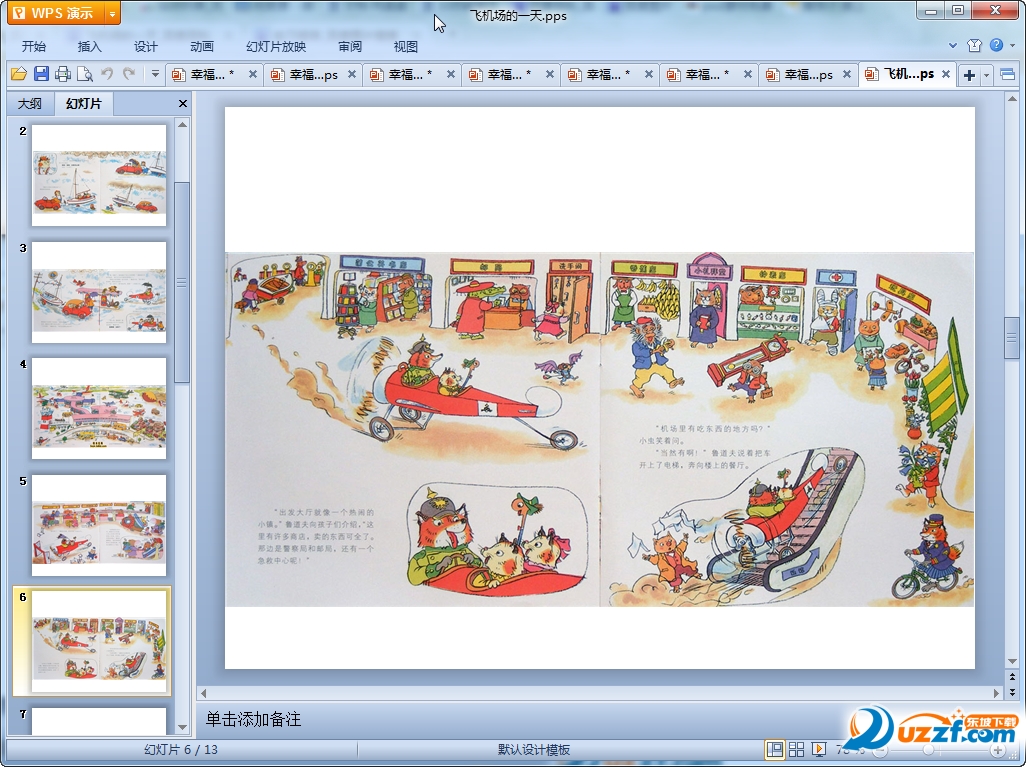This screenshot has width=1026, height=767.
Task: Redo the last undone action
Action: (x=129, y=74)
